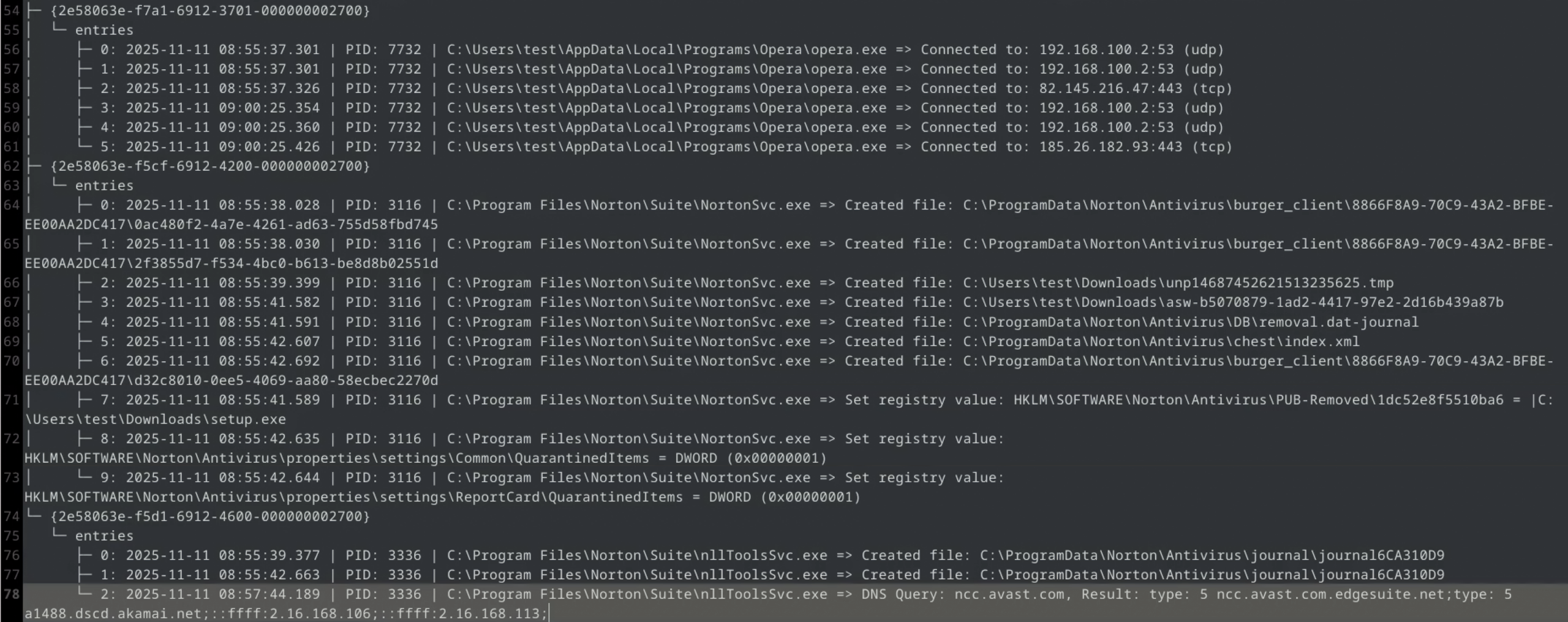Click the 185.26.182.93:443 address
The height and width of the screenshot is (622, 1568).
(x=1110, y=147)
